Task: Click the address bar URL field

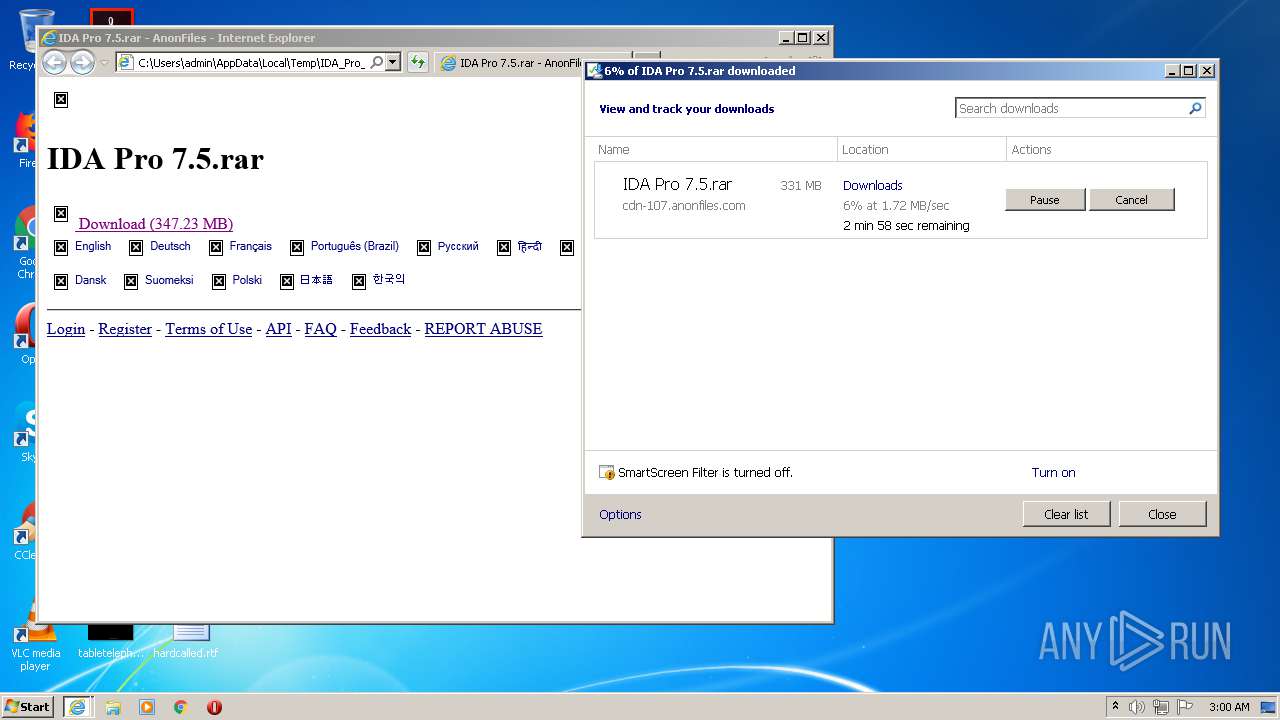Action: (x=251, y=63)
